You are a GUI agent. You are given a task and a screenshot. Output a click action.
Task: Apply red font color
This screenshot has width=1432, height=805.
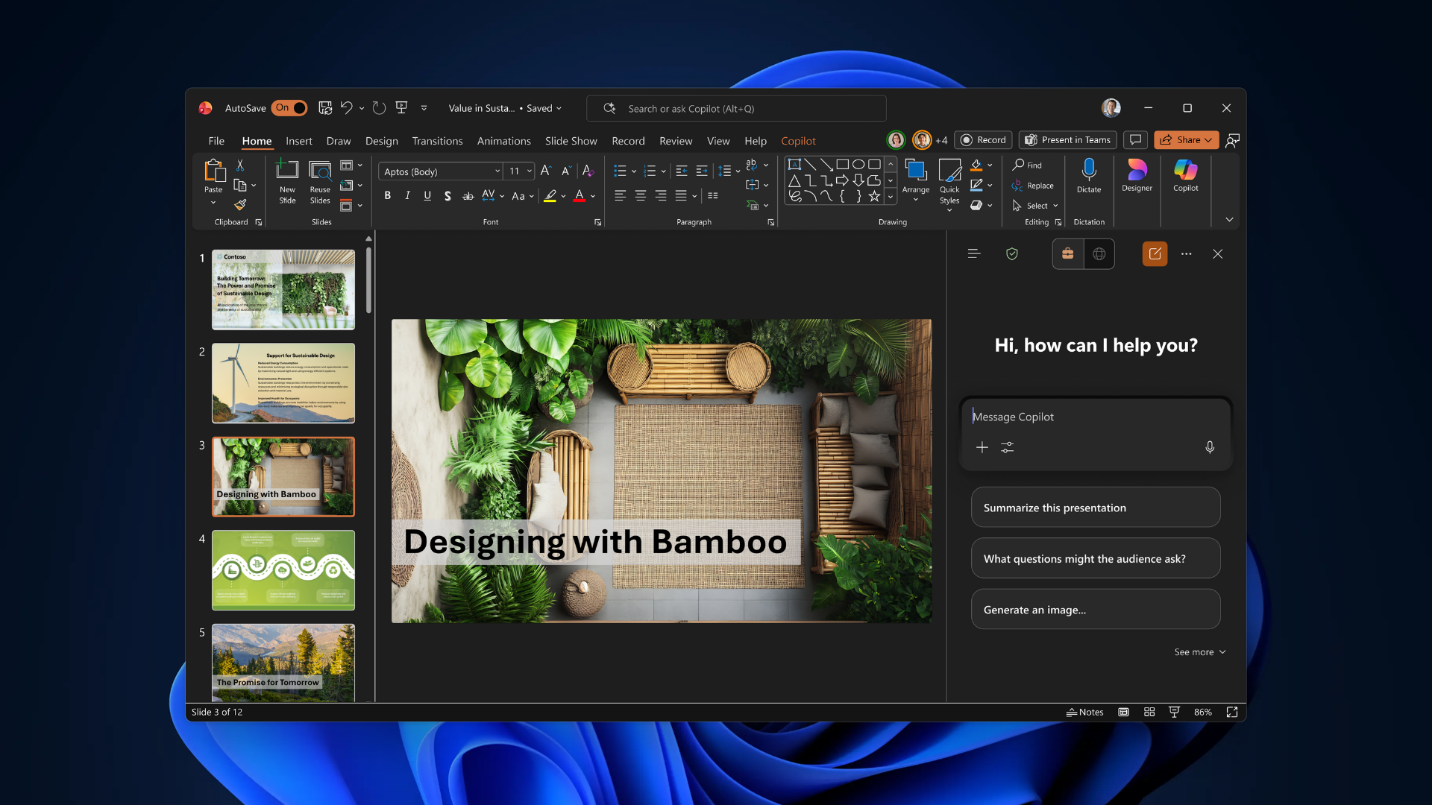pyautogui.click(x=580, y=196)
